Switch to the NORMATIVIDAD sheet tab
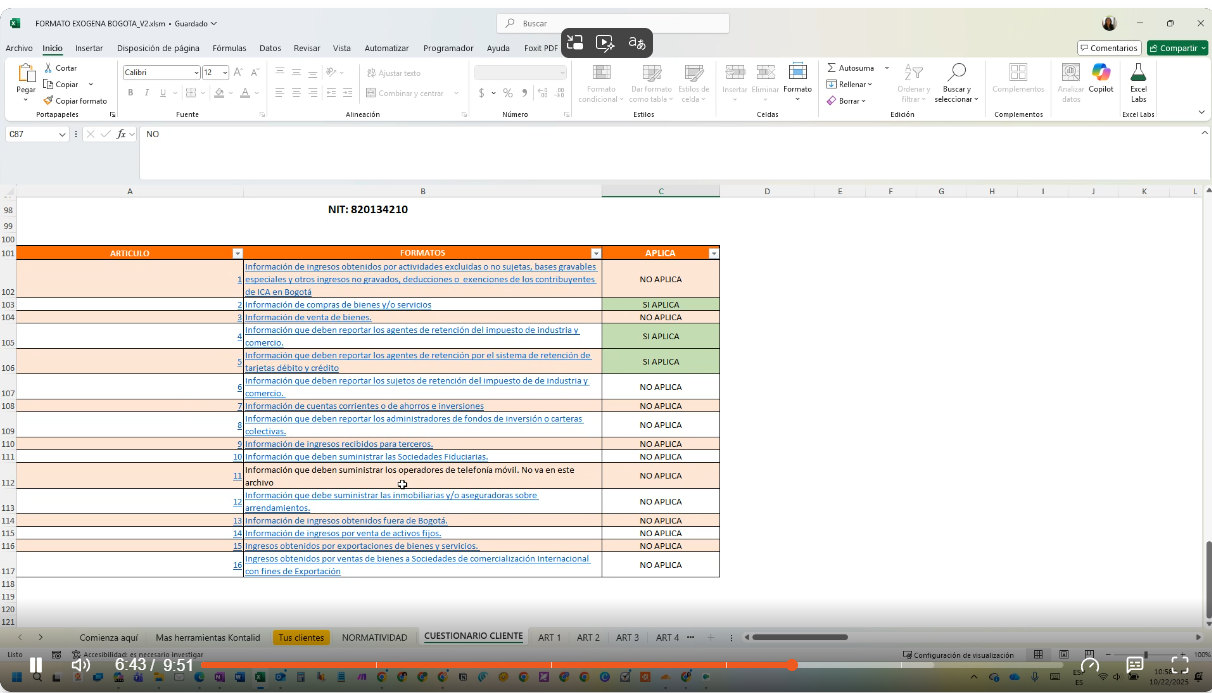Screen dimensions: 1212x693 click(374, 638)
